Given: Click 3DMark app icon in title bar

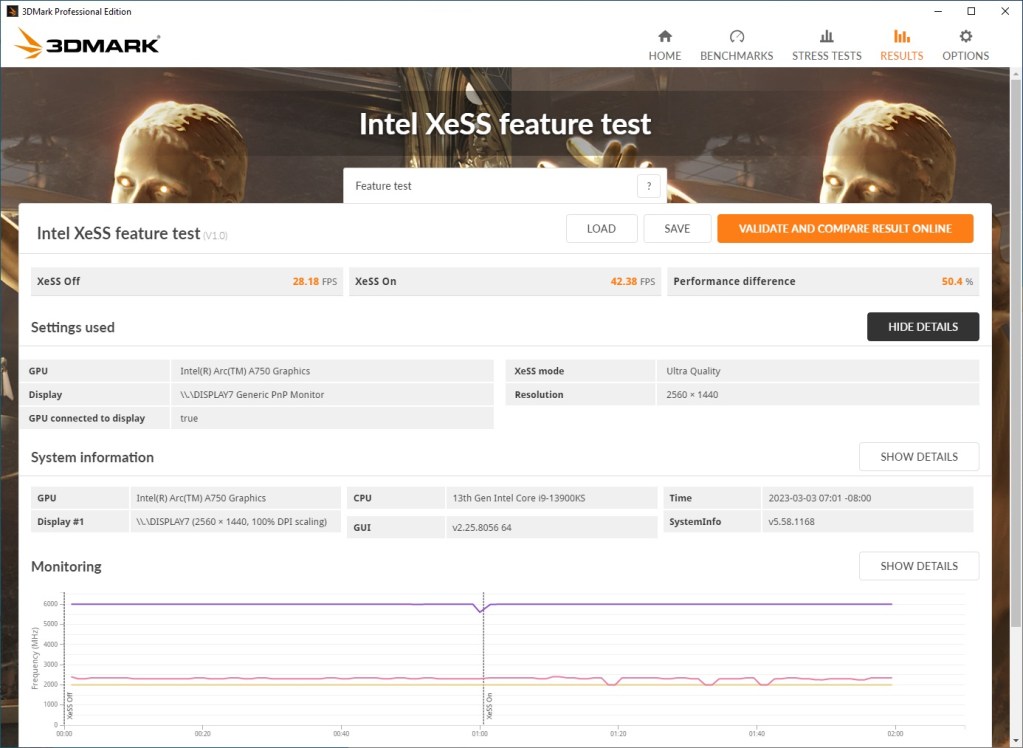Looking at the screenshot, I should click(x=12, y=11).
